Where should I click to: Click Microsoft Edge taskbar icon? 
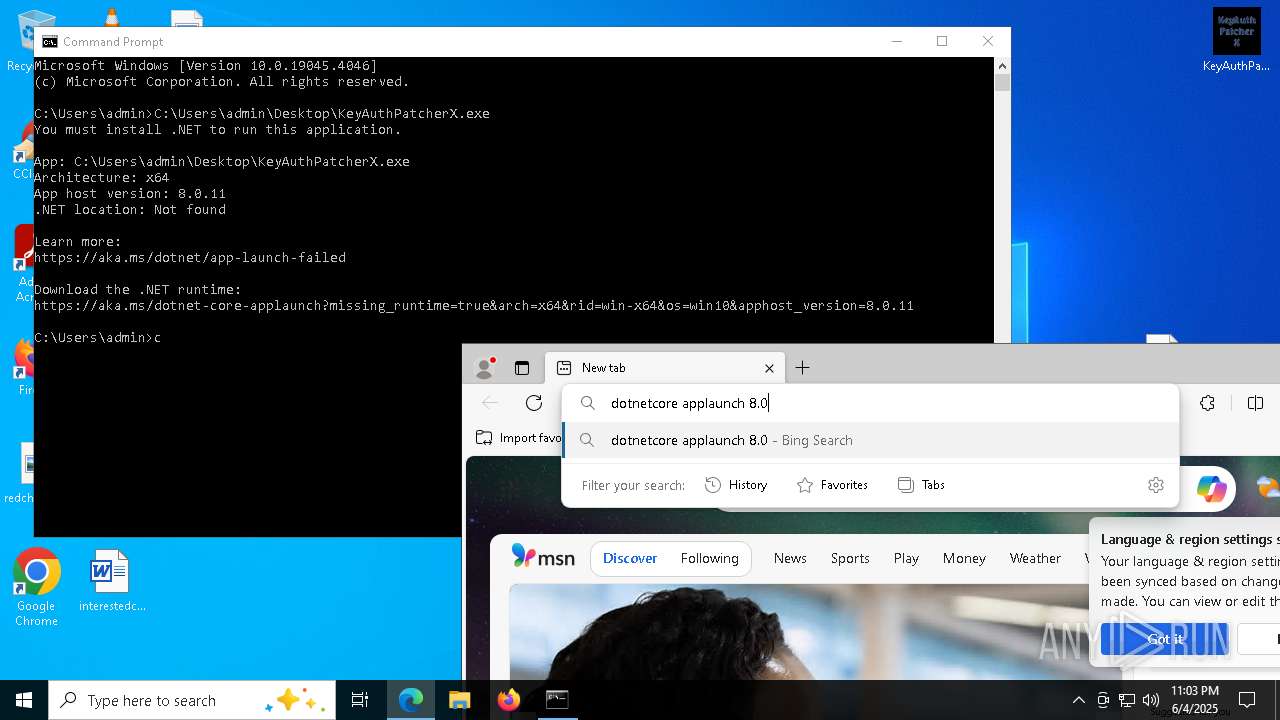411,700
